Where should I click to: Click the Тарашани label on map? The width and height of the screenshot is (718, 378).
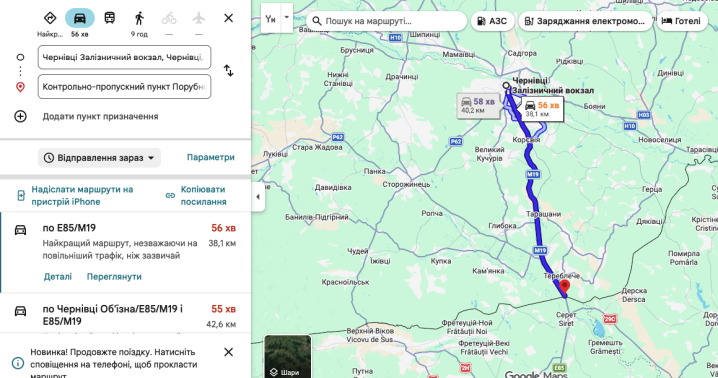coord(544,214)
